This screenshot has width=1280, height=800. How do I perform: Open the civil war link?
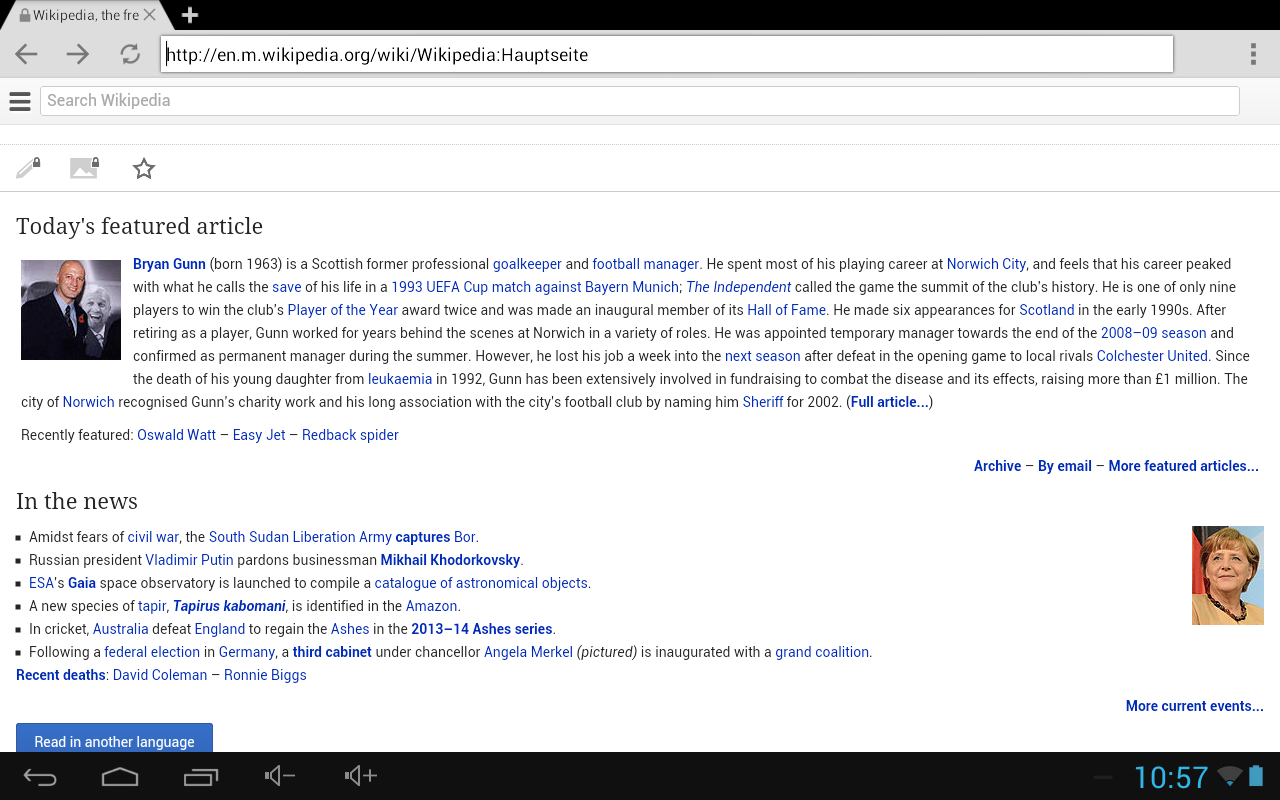(153, 537)
